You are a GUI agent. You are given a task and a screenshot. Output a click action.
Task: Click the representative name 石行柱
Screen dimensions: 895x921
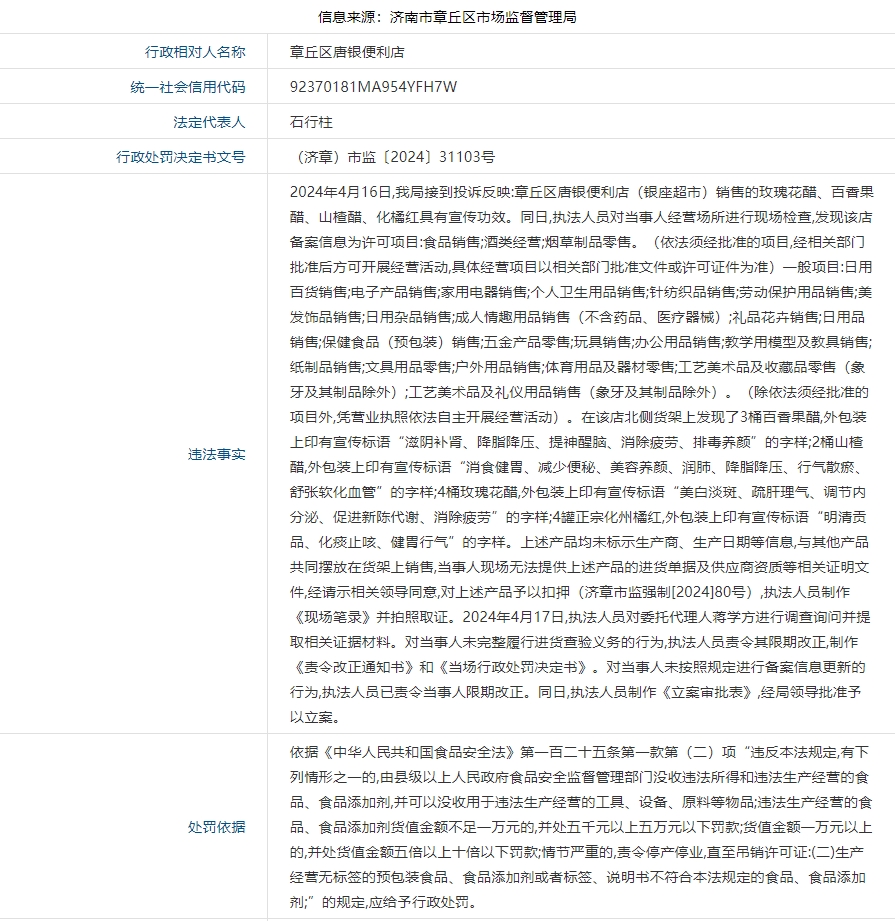tap(311, 122)
